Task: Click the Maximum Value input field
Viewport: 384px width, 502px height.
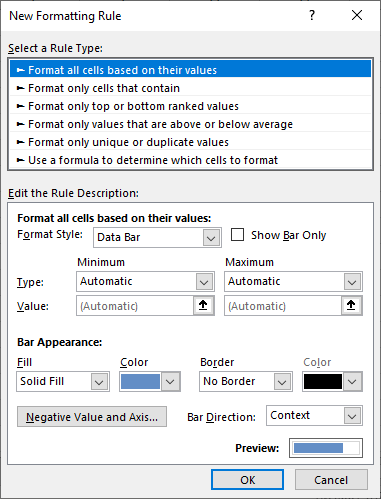Action: [283, 306]
